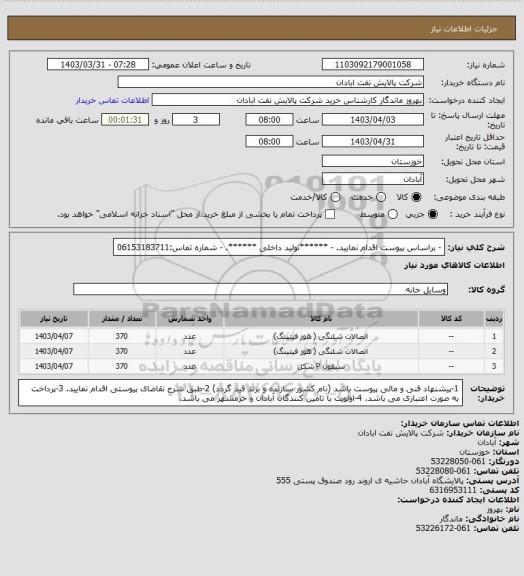The width and height of the screenshot is (524, 576).
Task: Click the جزئیات اطلاعات نیاز header title
Action: 464,29
